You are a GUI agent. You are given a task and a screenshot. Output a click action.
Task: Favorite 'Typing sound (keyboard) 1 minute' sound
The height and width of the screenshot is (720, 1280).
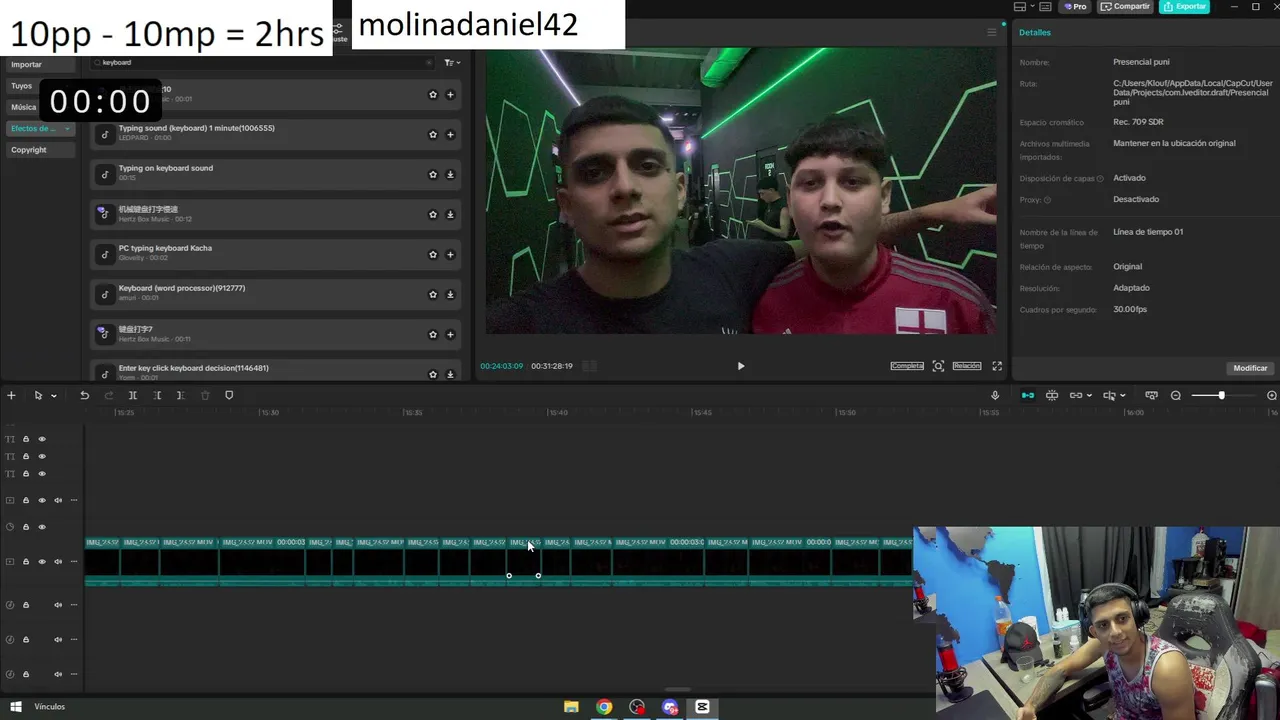click(x=433, y=134)
